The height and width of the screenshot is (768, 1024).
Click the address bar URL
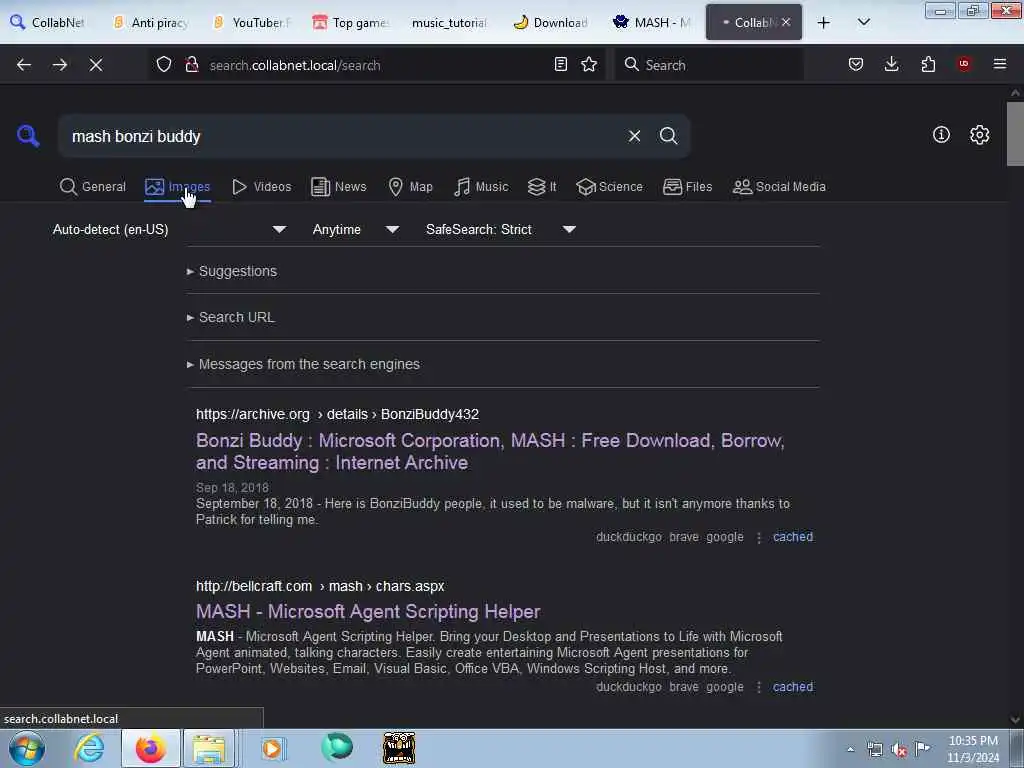point(295,65)
